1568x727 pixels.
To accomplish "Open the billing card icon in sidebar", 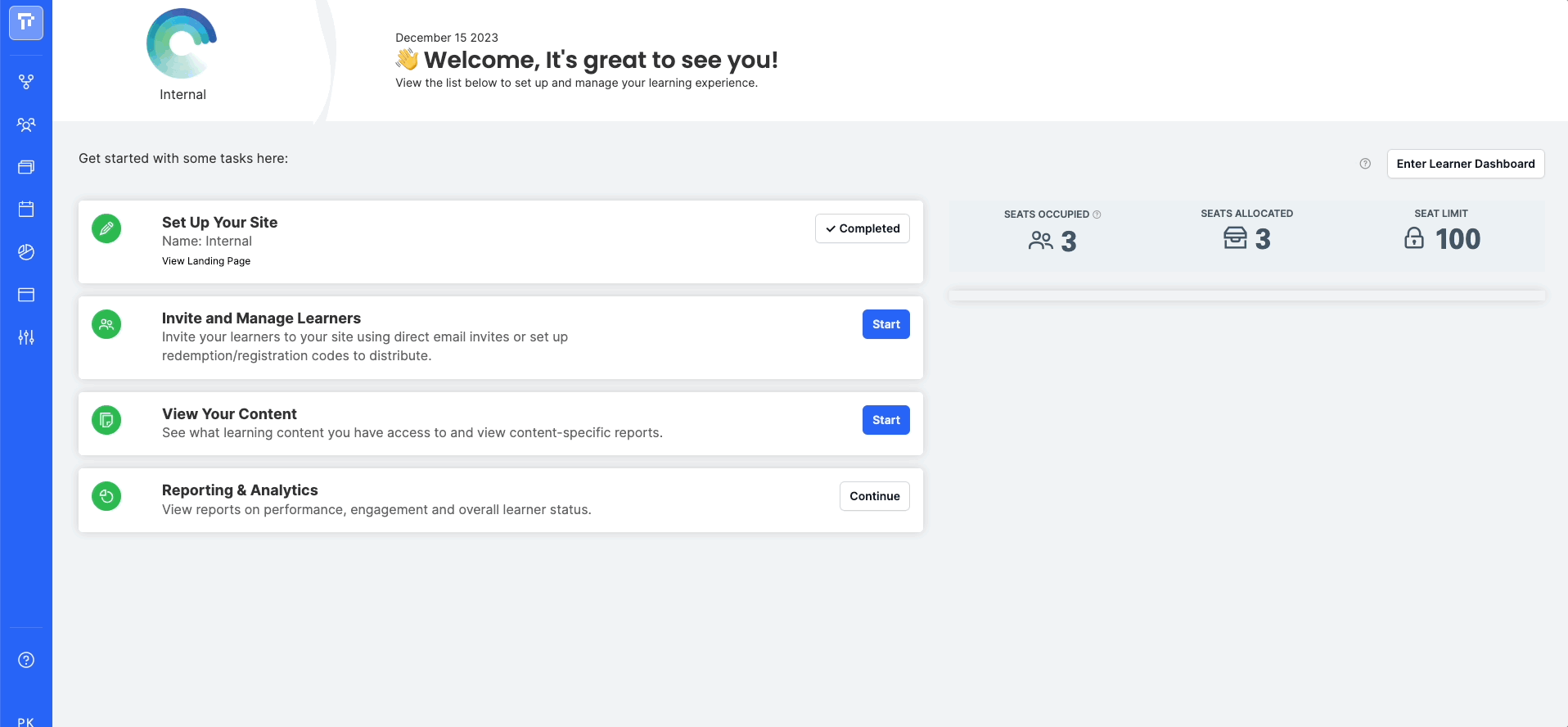I will pyautogui.click(x=26, y=295).
